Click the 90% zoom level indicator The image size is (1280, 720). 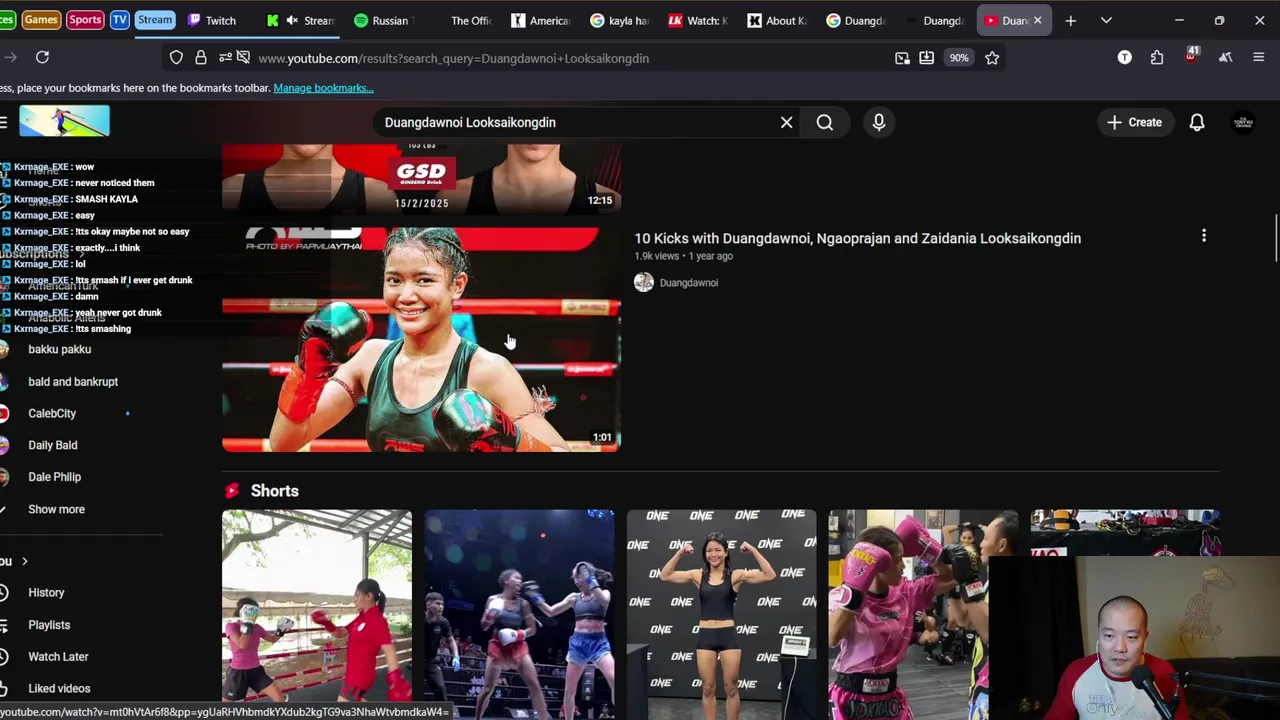(959, 58)
